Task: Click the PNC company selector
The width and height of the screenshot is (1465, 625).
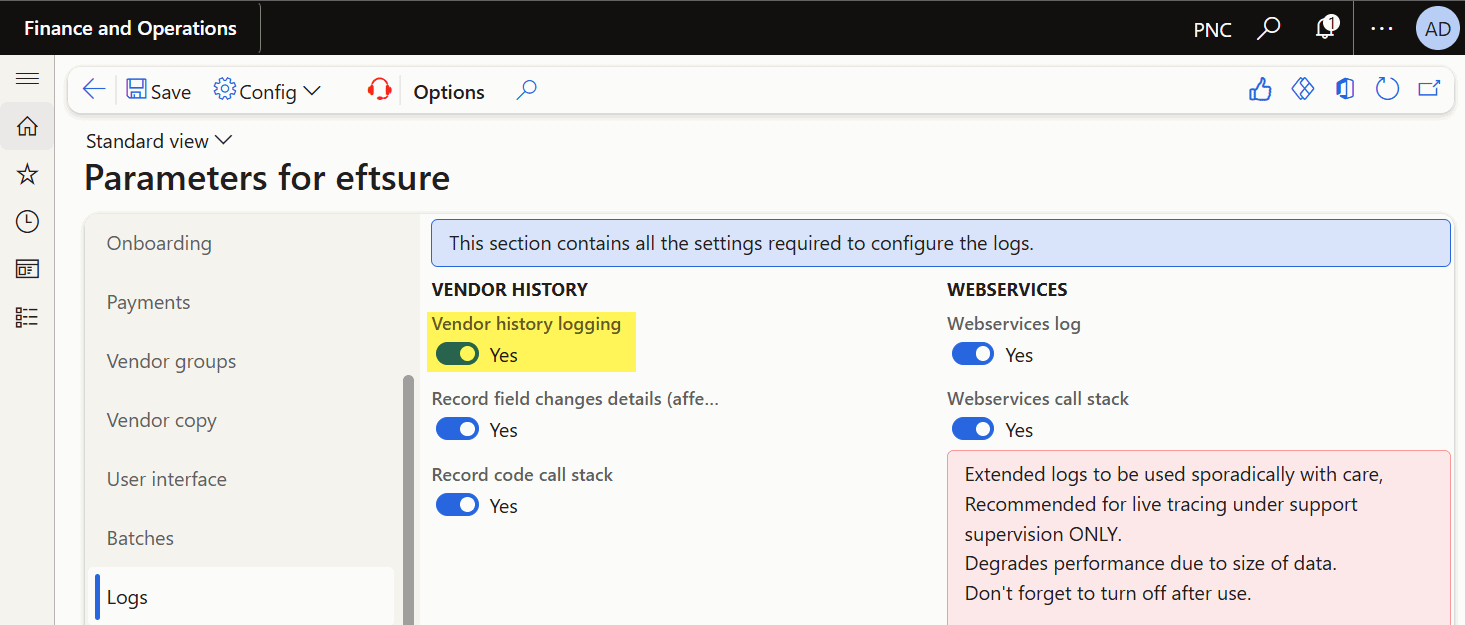Action: point(1212,30)
